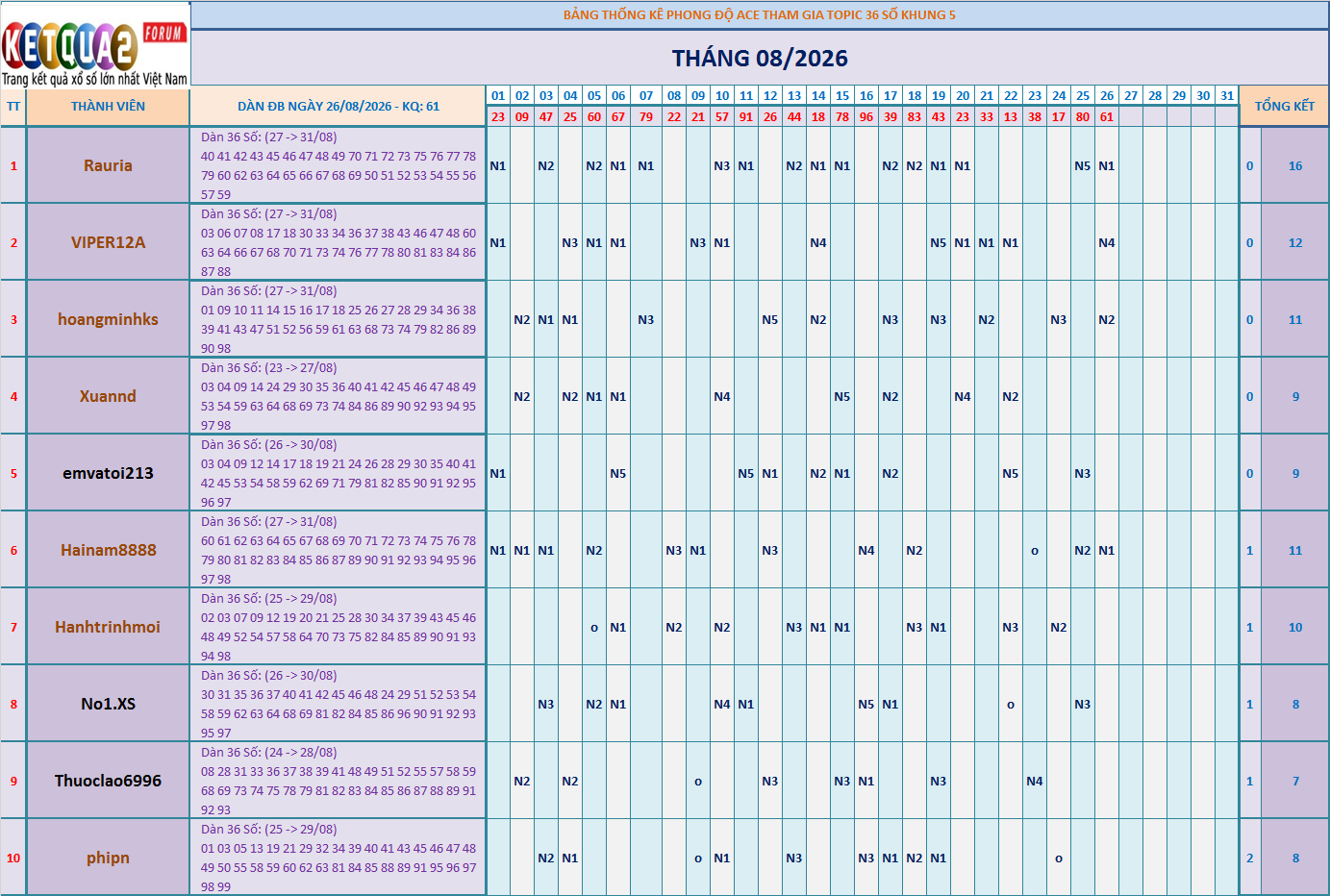Select member name emvatoi213
This screenshot has width=1330, height=896.
[108, 473]
